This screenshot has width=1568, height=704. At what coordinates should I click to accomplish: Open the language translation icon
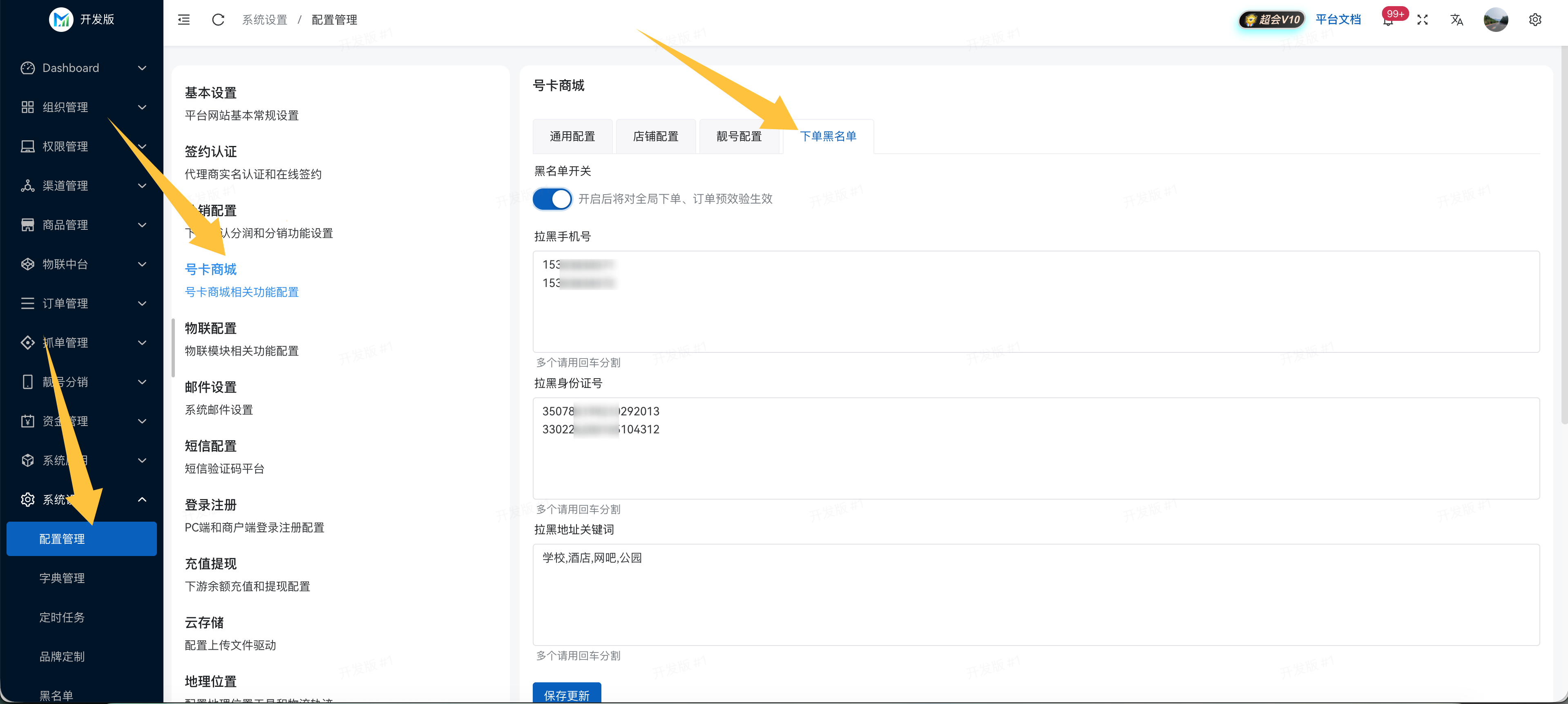[1456, 20]
